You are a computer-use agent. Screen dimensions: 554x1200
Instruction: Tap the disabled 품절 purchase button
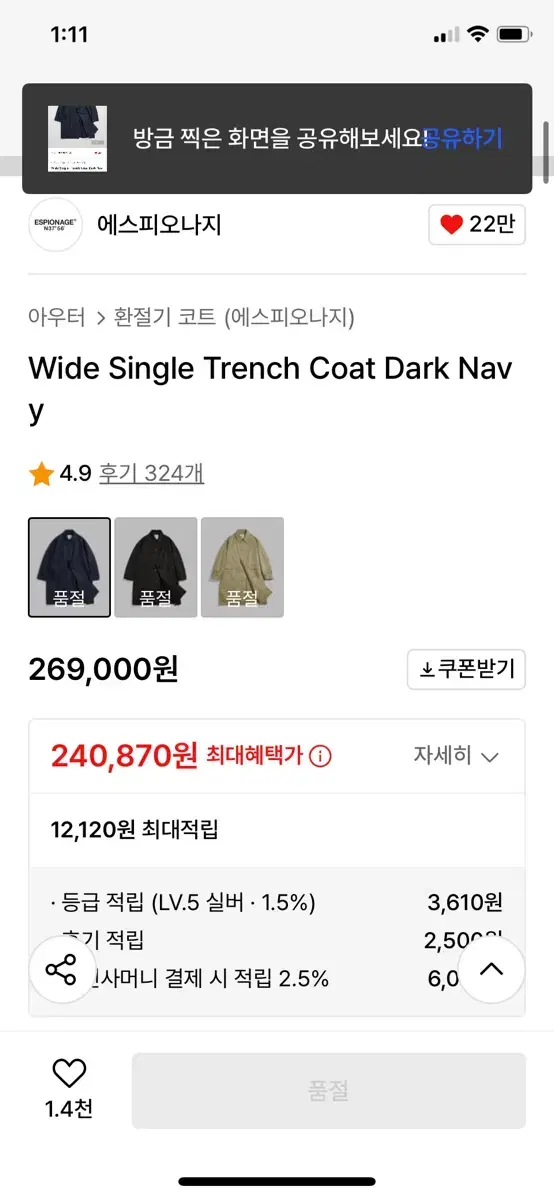click(328, 1091)
